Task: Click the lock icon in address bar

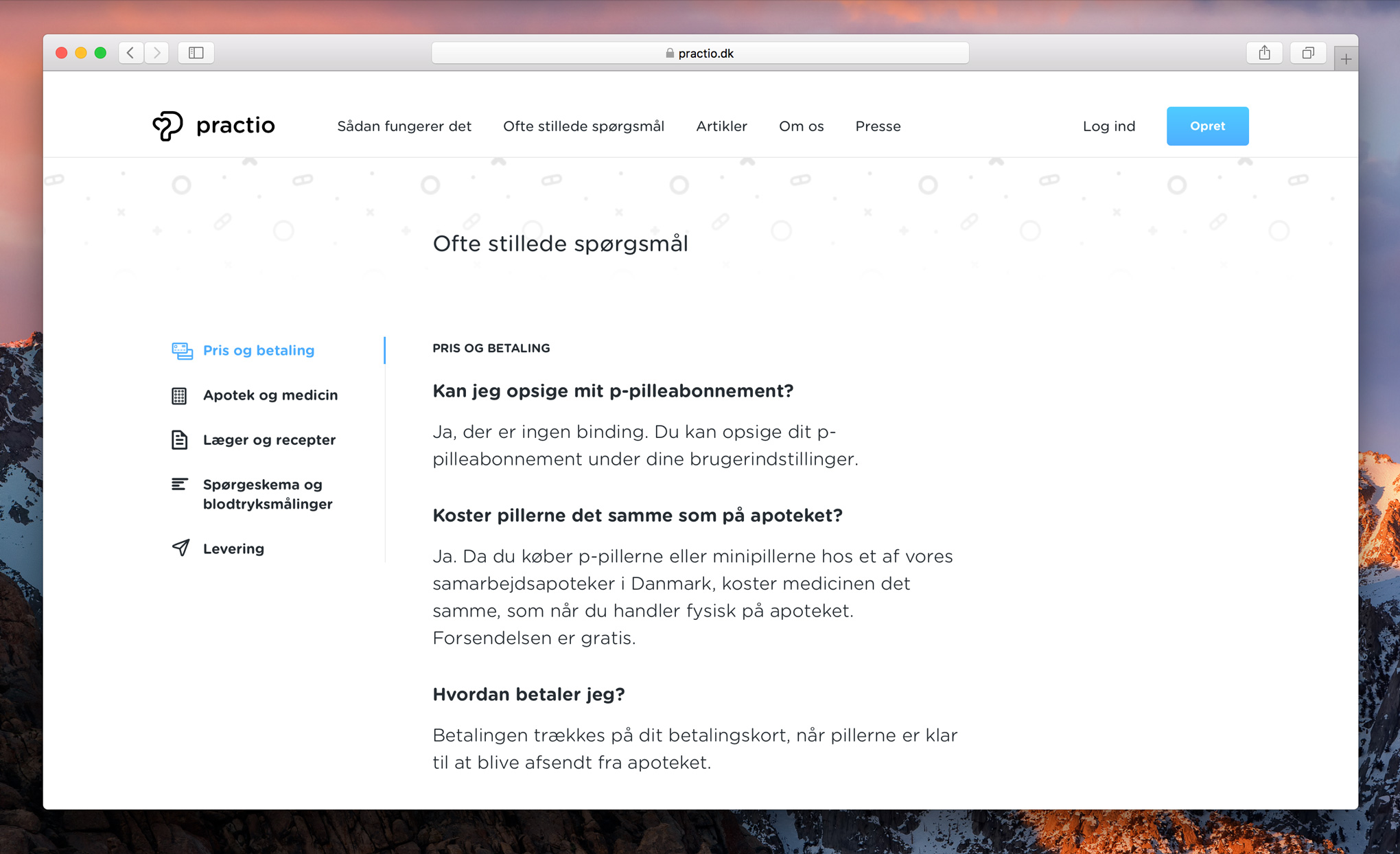Action: [x=670, y=54]
